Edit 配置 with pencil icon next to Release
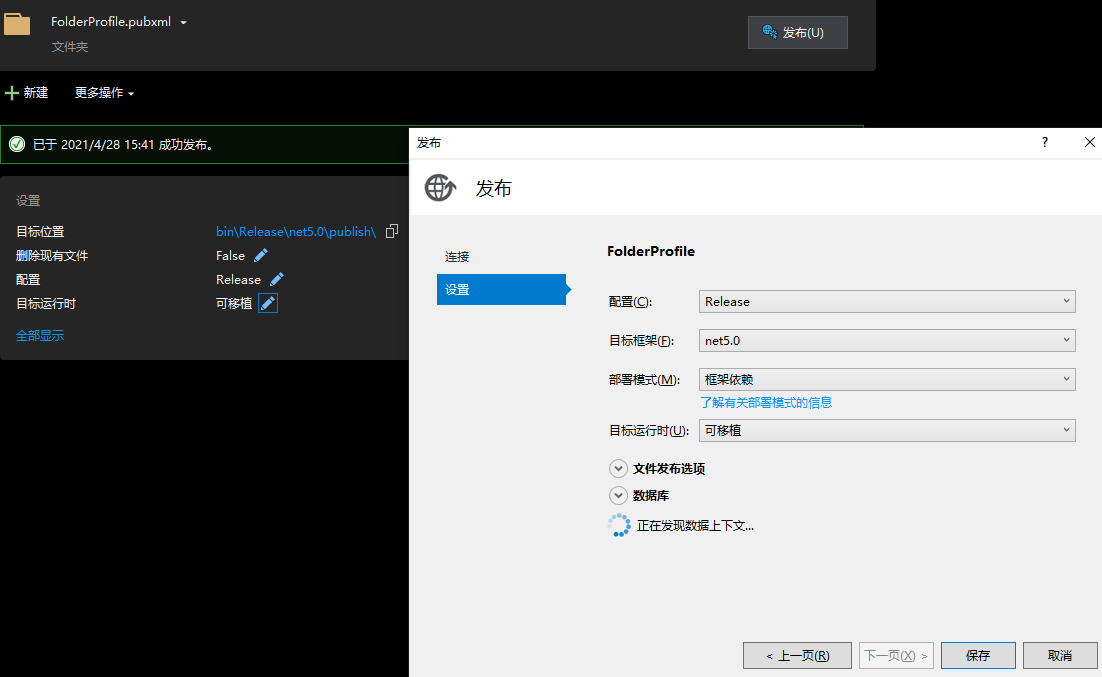 pyautogui.click(x=277, y=279)
